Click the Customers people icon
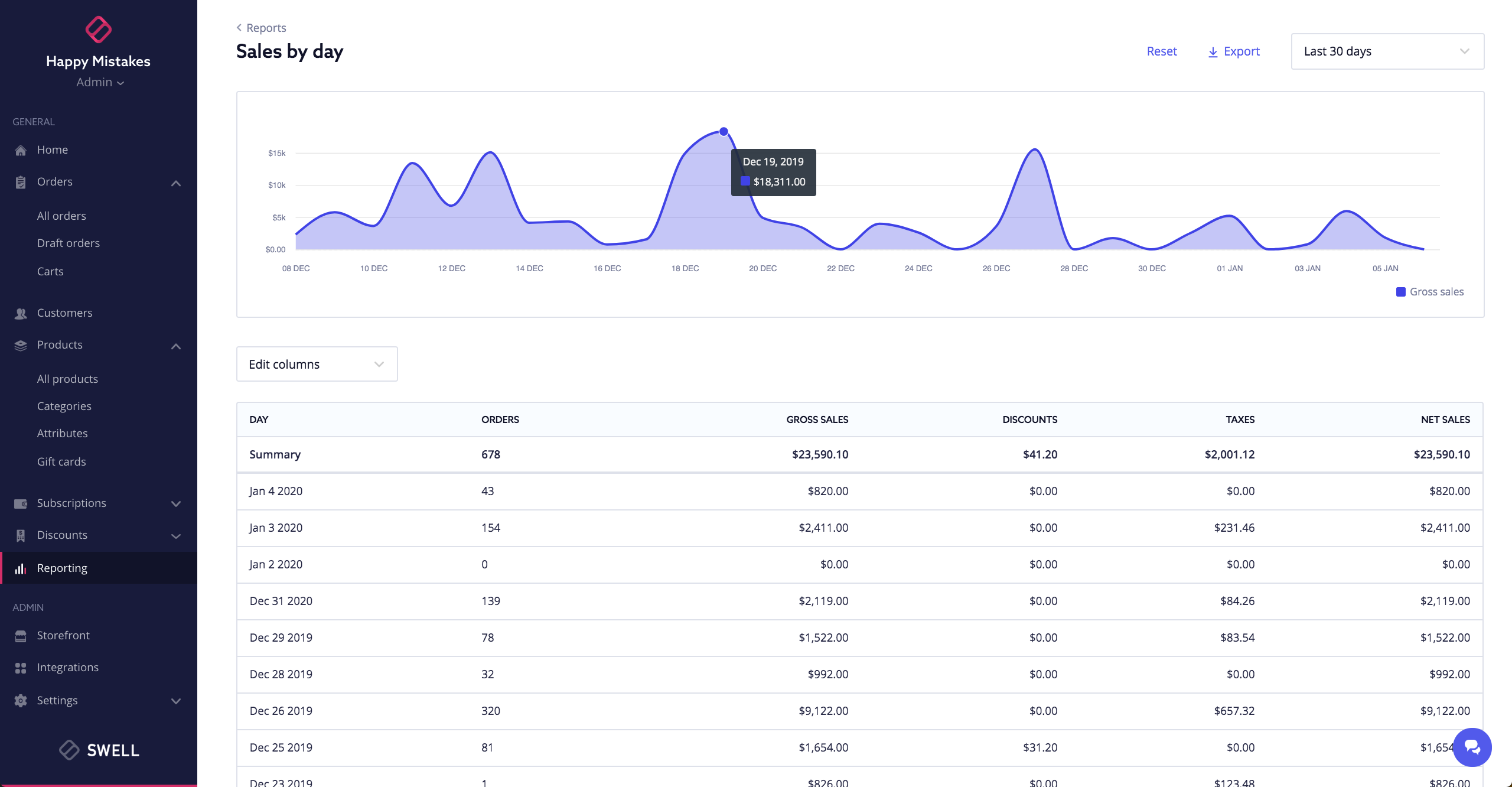The width and height of the screenshot is (1512, 787). coord(21,313)
